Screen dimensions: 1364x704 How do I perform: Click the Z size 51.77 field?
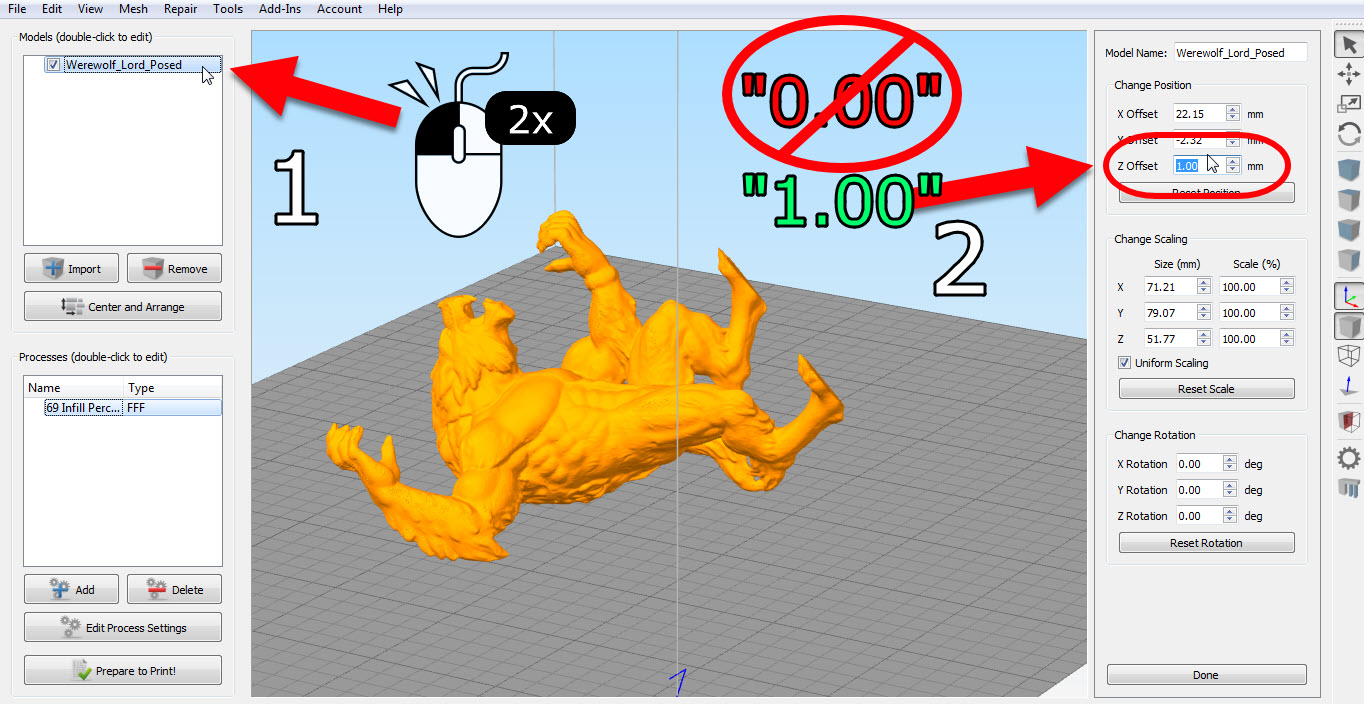[x=1172, y=339]
